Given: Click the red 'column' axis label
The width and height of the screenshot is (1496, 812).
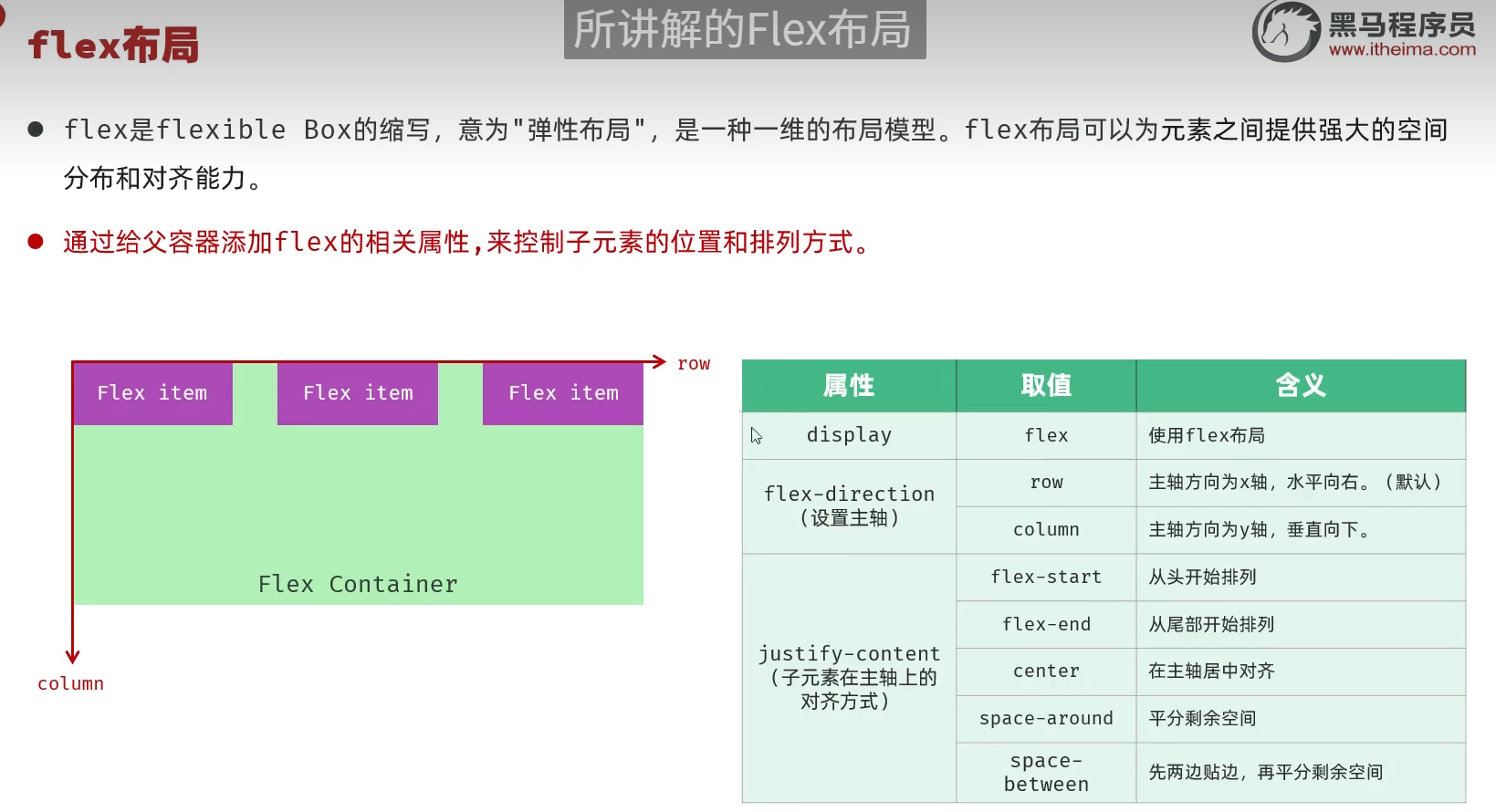Looking at the screenshot, I should (70, 683).
